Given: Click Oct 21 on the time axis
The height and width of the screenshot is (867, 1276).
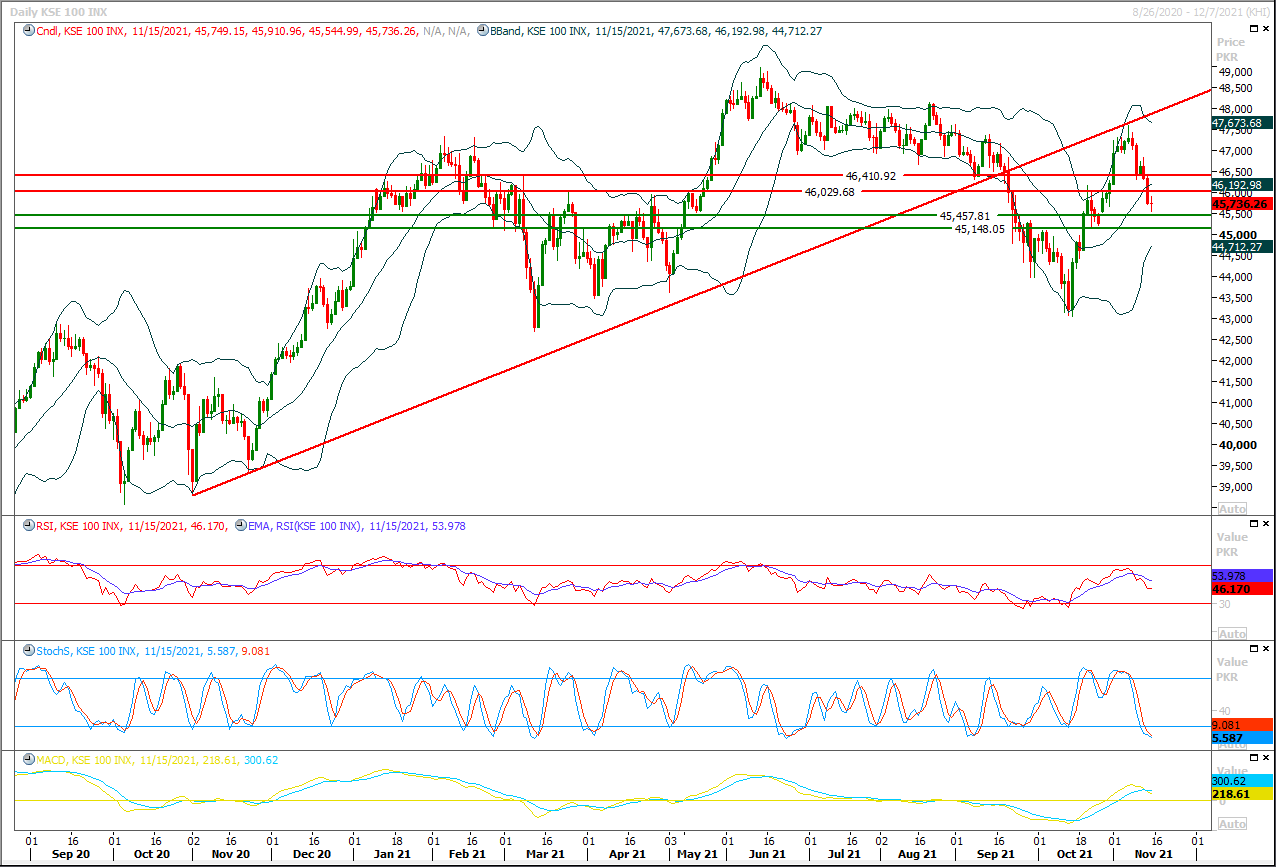Looking at the screenshot, I should click(1074, 854).
